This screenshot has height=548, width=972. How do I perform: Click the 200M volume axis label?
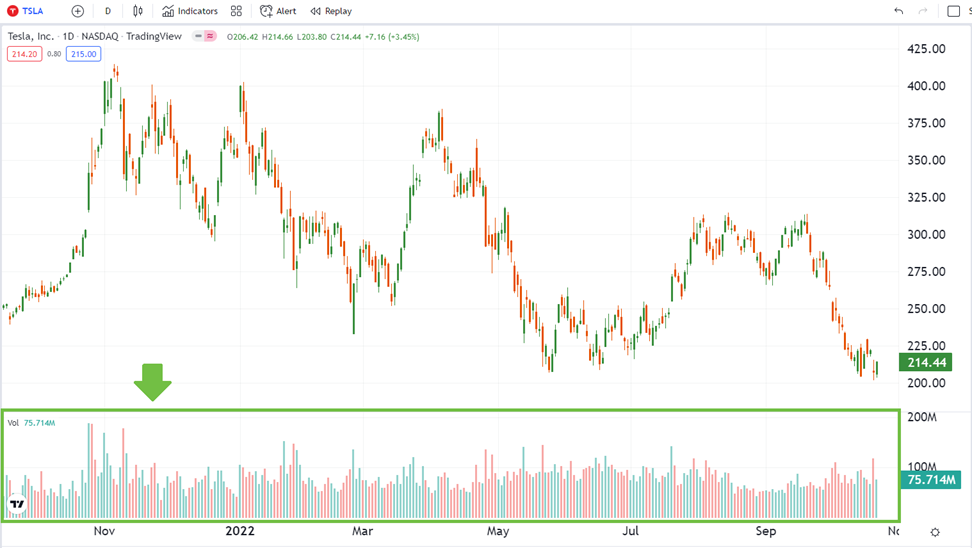[x=922, y=417]
